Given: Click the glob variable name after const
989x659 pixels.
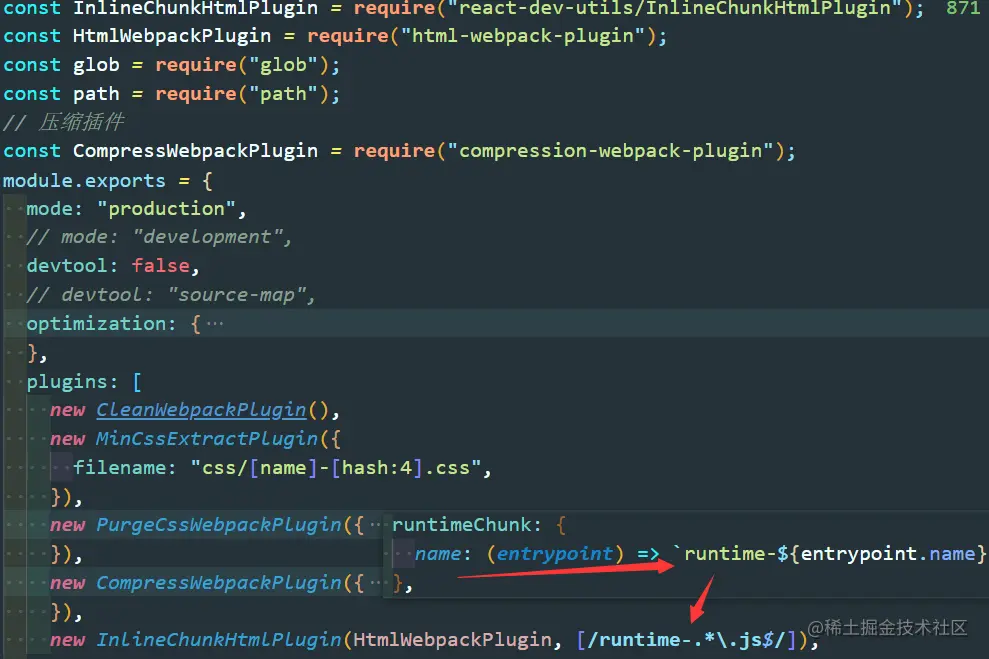Looking at the screenshot, I should pos(96,65).
